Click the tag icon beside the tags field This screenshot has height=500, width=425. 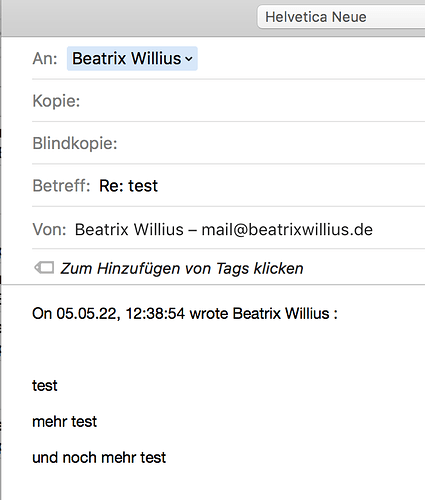(44, 268)
